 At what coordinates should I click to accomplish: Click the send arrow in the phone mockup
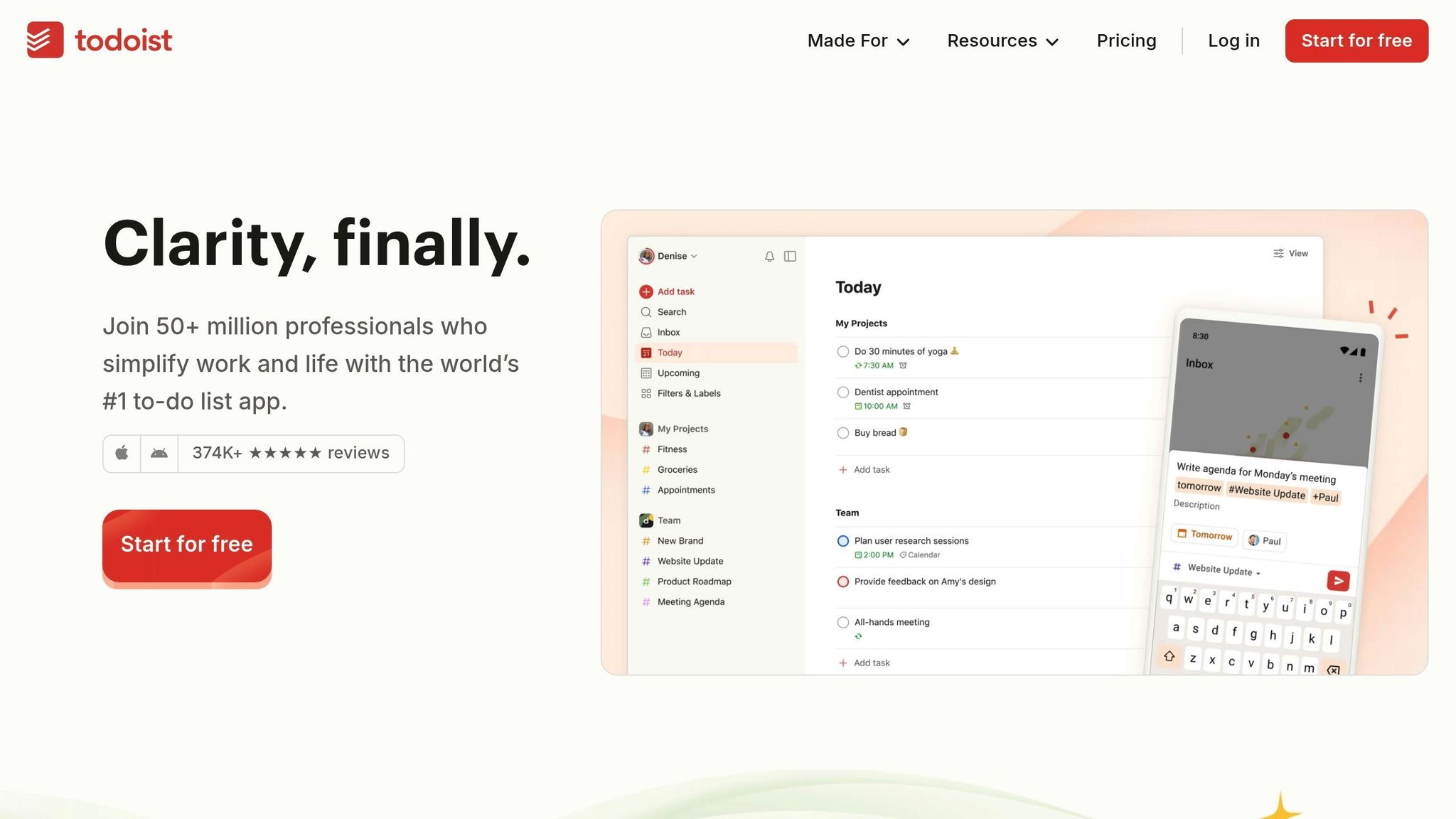click(1337, 580)
